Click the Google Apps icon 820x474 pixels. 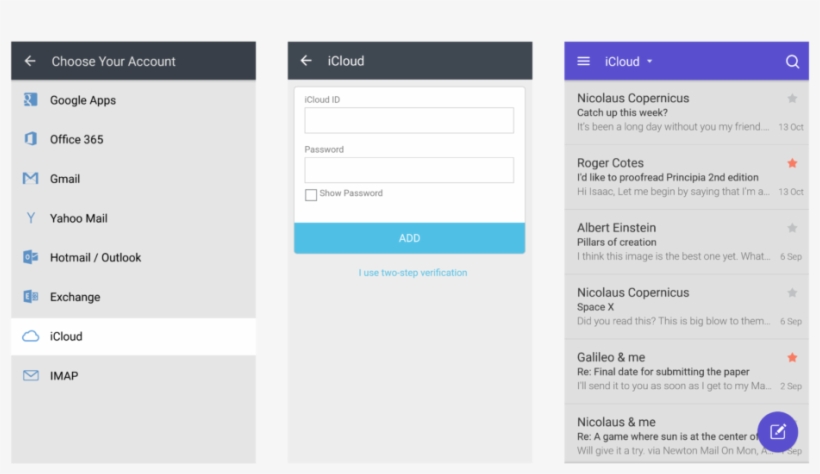(x=30, y=99)
